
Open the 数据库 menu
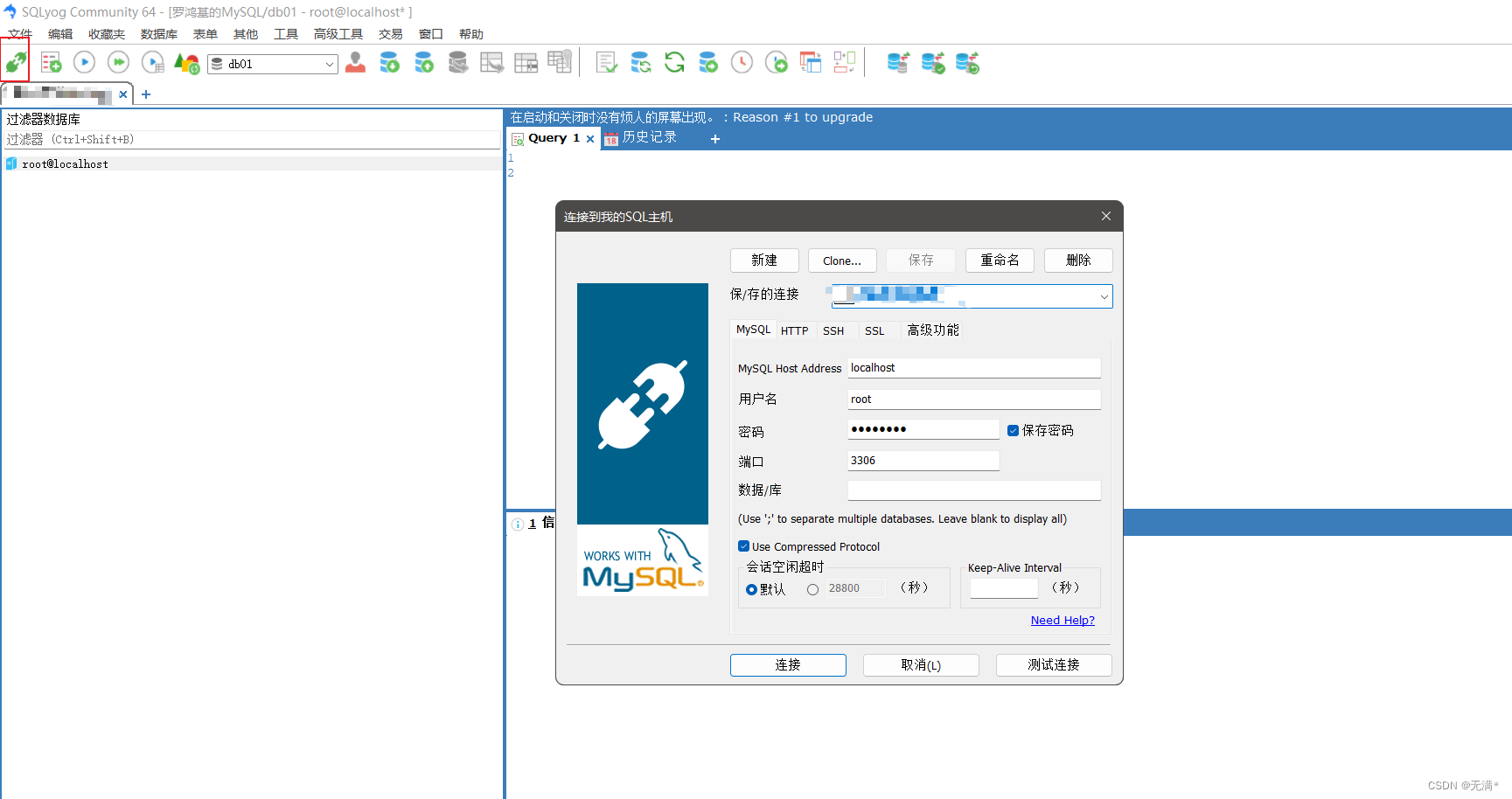[x=159, y=34]
